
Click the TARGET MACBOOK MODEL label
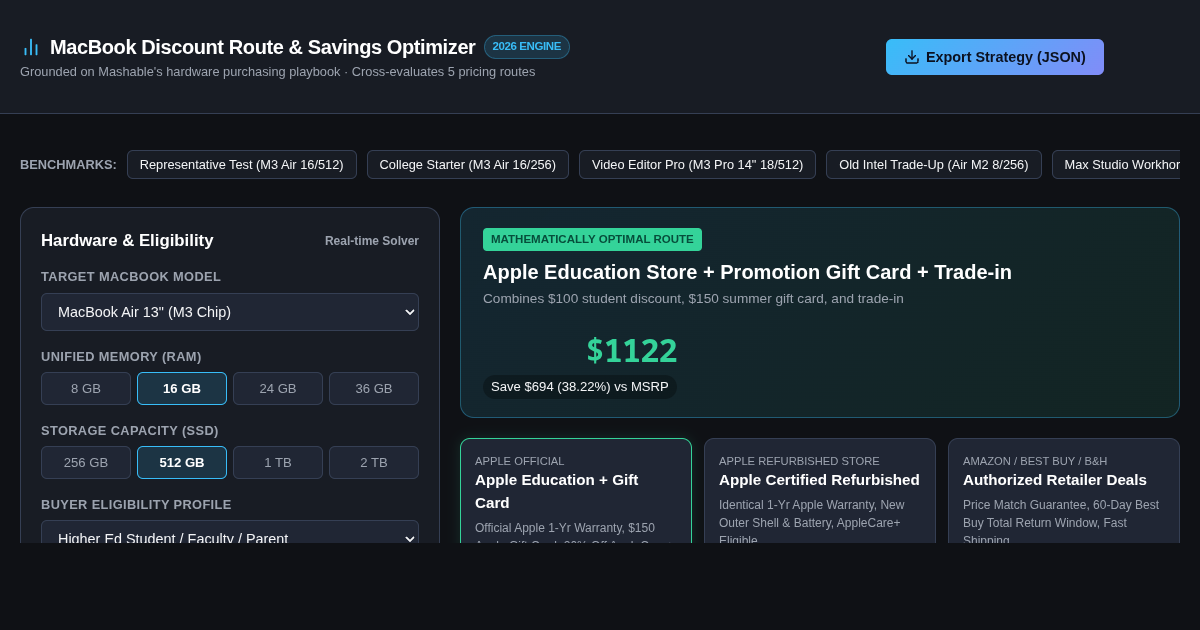(x=131, y=277)
